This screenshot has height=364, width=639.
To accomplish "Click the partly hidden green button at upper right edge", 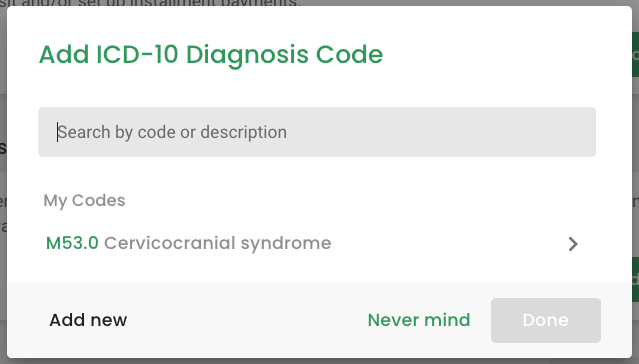I will pyautogui.click(x=635, y=55).
